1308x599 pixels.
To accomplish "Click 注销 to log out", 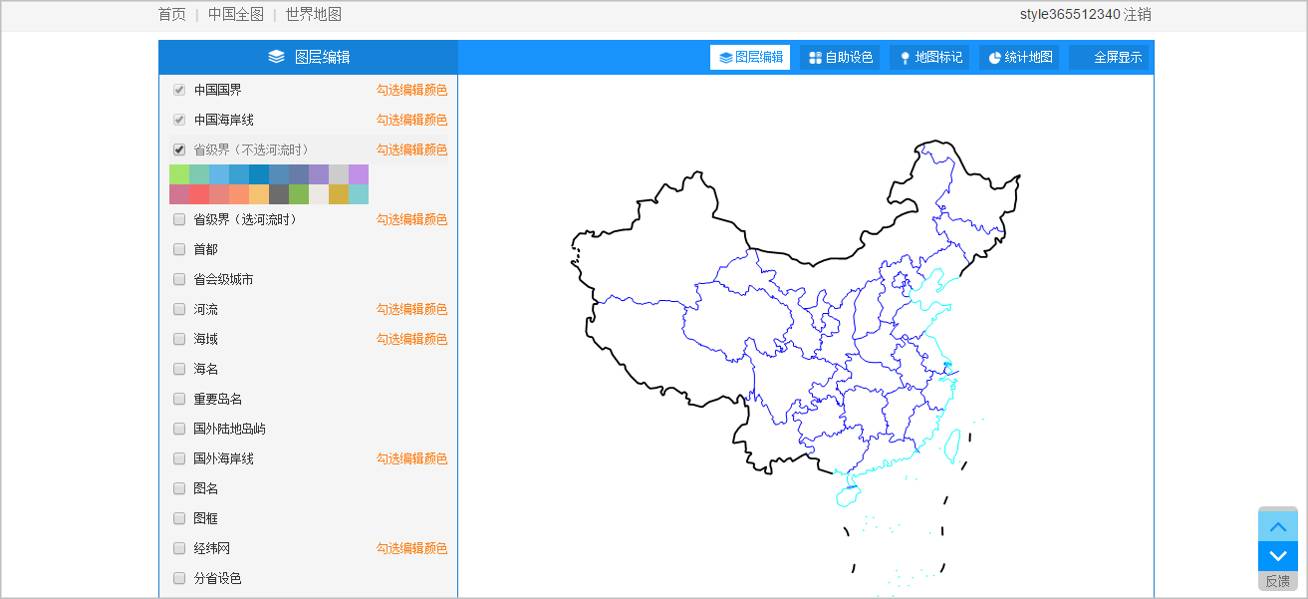I will [1137, 14].
